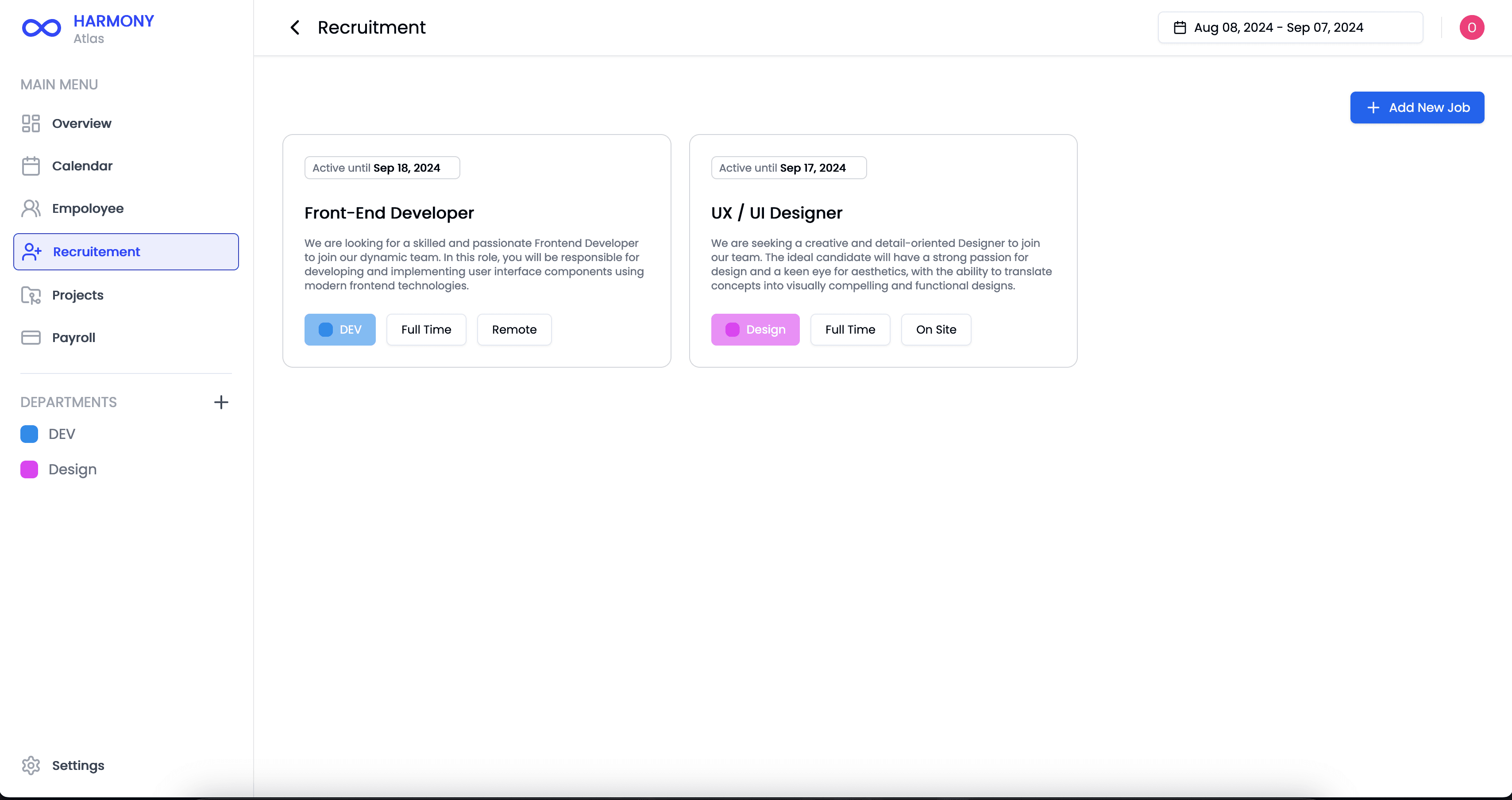Image resolution: width=1512 pixels, height=800 pixels.
Task: Click the DEPARTMENTS section header
Action: (69, 402)
